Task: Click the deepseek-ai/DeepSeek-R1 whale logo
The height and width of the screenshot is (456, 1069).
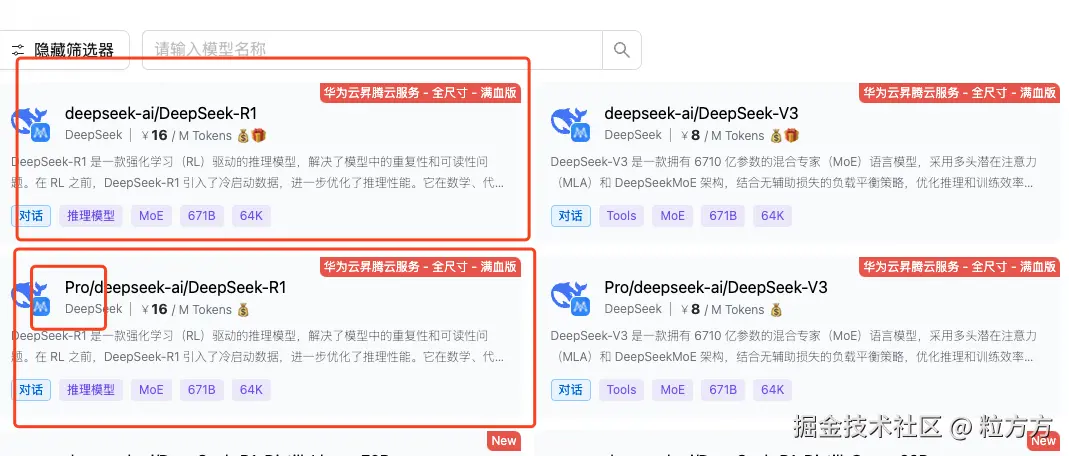Action: (31, 124)
